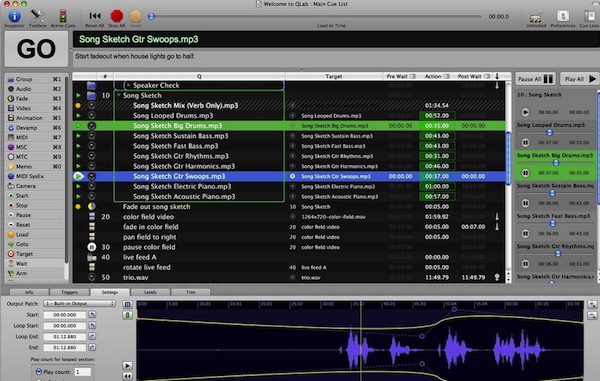Click the waveform preview play button
The height and width of the screenshot is (381, 600).
click(127, 366)
